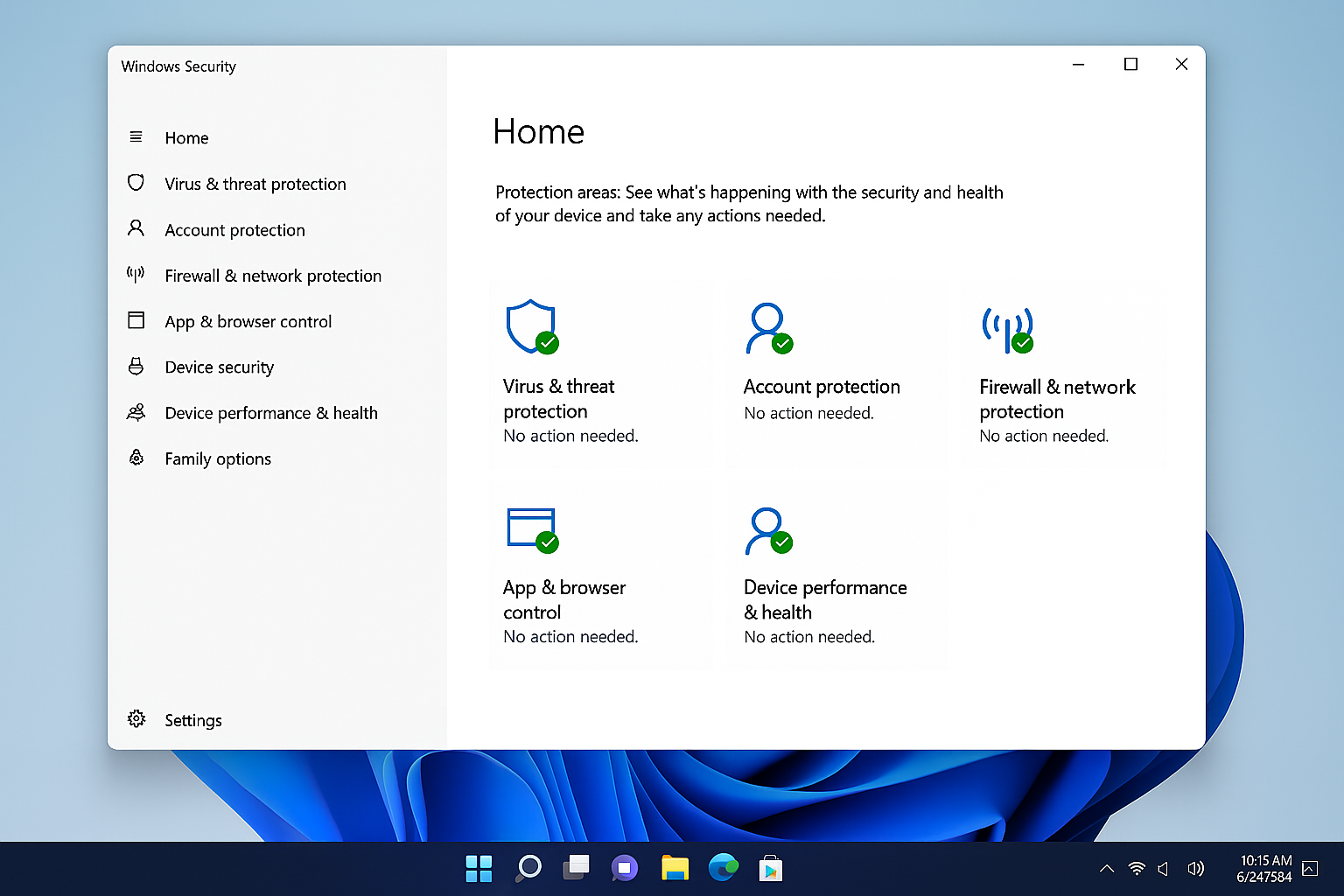This screenshot has width=1344, height=896.
Task: Select Family options in sidebar
Action: 218,458
